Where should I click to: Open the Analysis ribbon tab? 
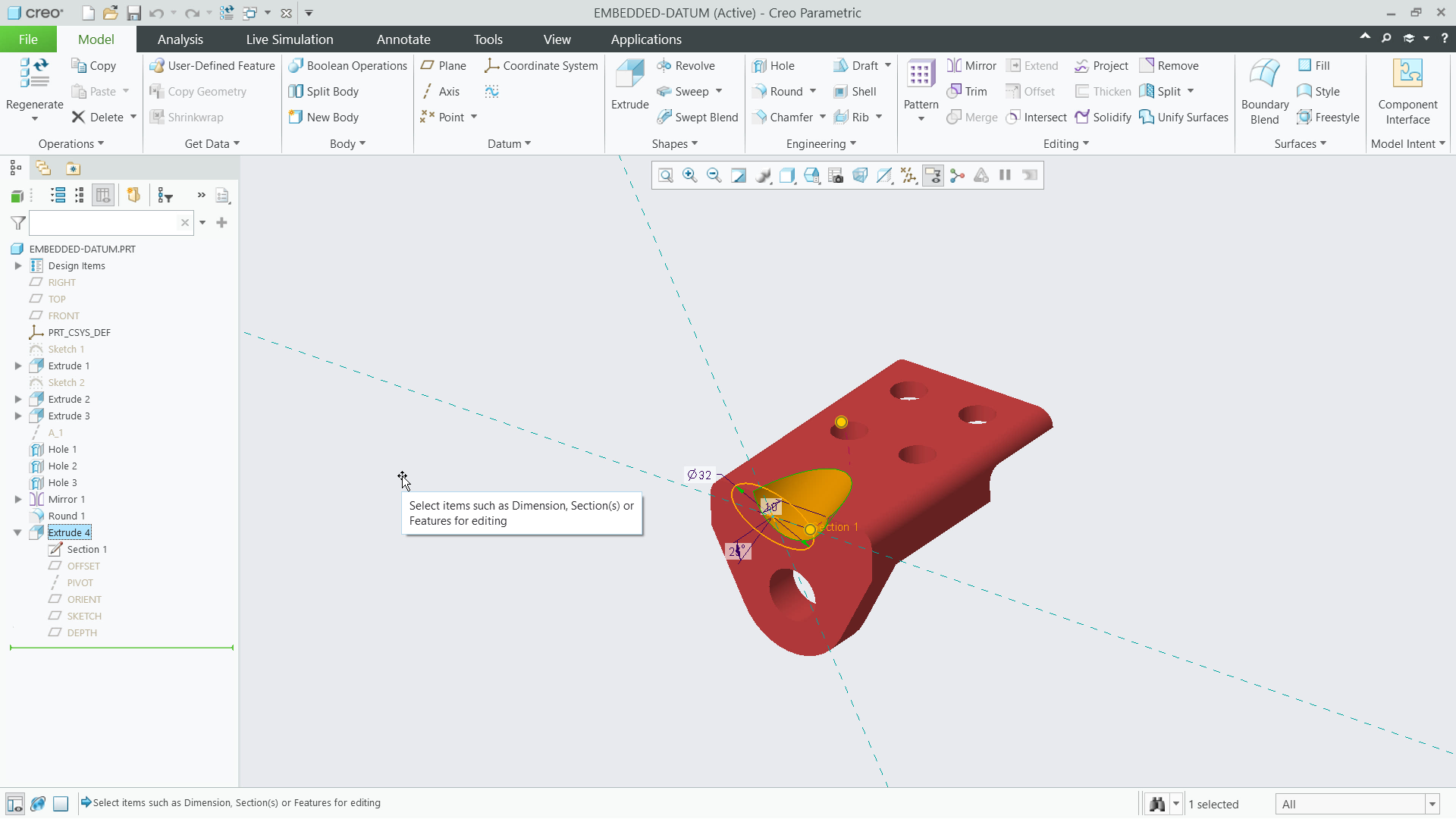tap(180, 39)
